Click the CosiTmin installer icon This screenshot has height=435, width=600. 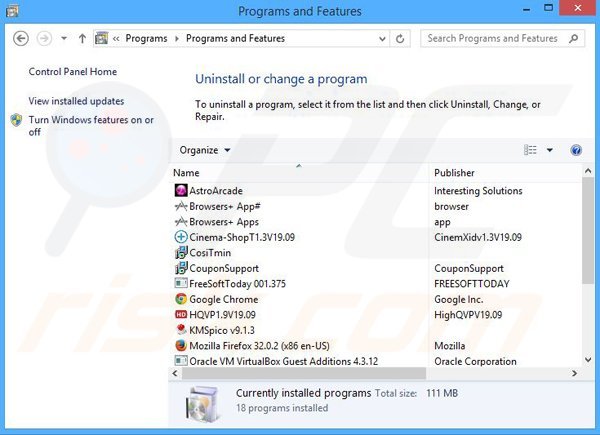click(x=181, y=253)
